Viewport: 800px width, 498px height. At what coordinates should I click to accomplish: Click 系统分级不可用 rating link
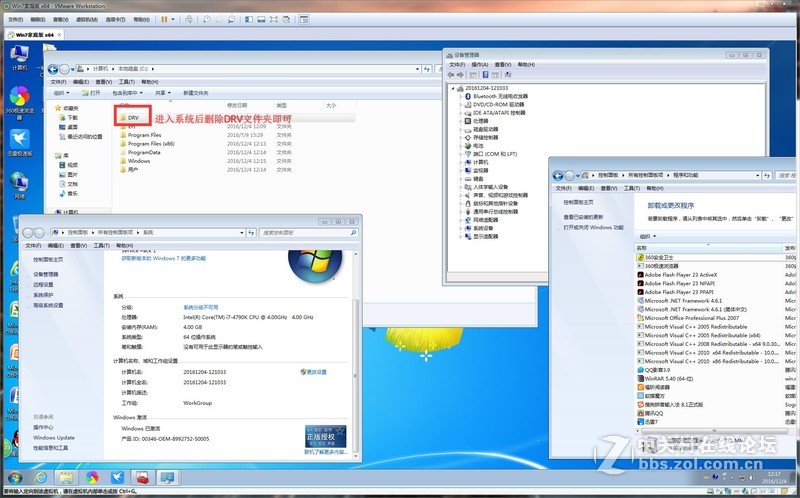[201, 307]
